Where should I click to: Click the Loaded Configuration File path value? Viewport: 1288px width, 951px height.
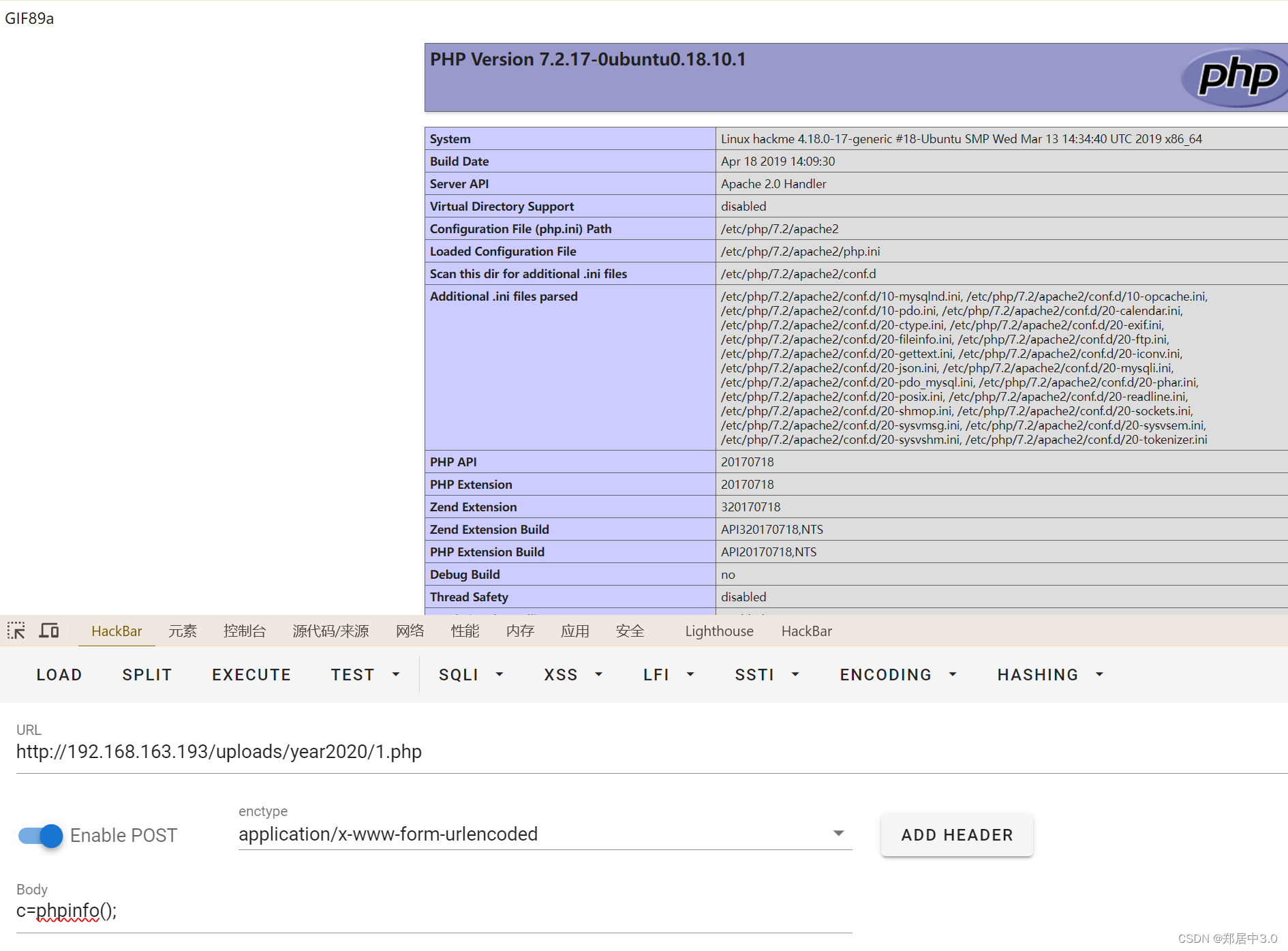[801, 252]
